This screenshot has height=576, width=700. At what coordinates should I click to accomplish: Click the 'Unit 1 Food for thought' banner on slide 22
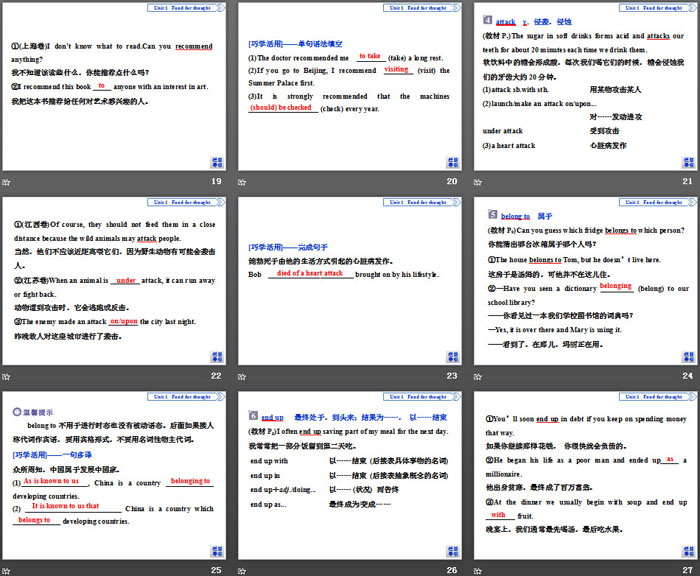186,202
